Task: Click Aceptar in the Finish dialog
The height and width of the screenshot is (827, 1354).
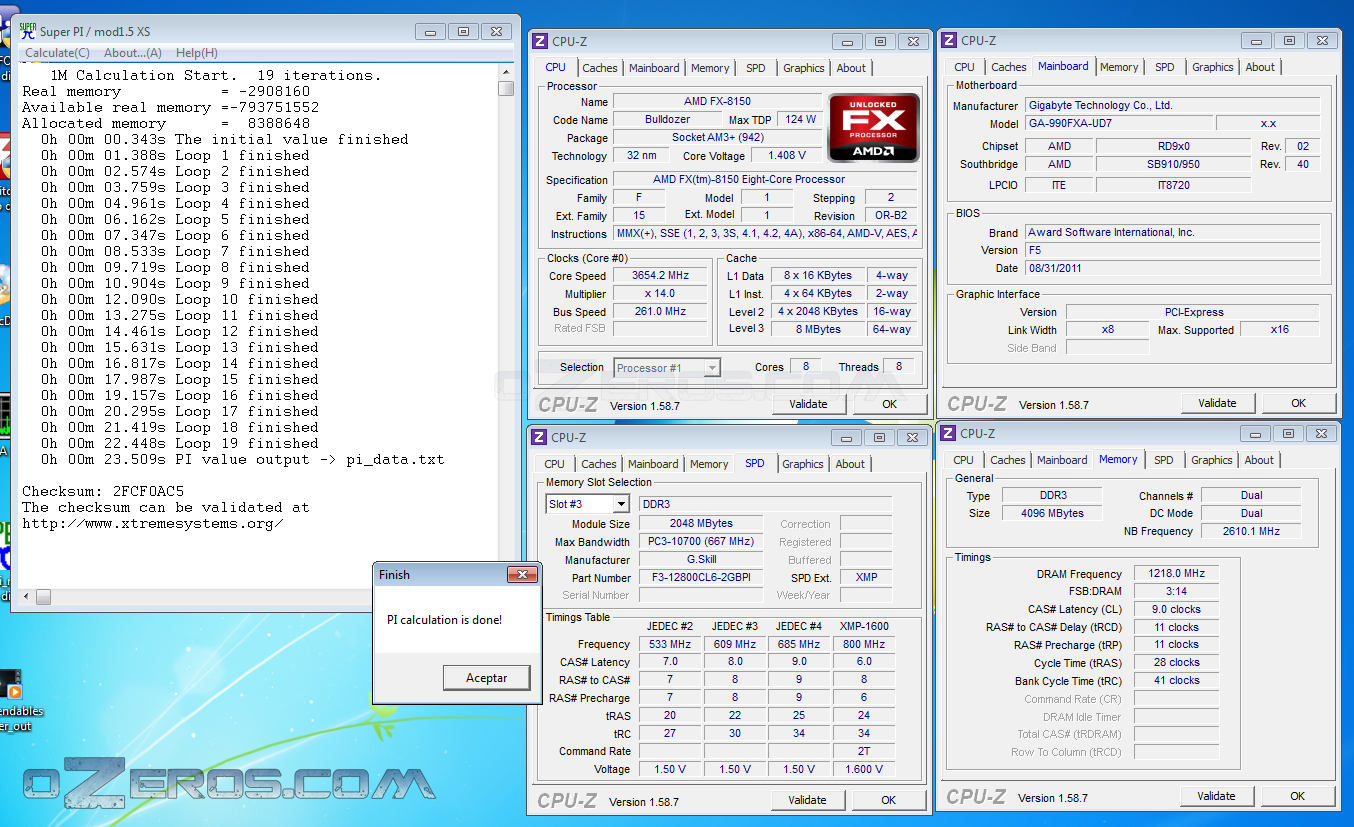Action: coord(486,678)
